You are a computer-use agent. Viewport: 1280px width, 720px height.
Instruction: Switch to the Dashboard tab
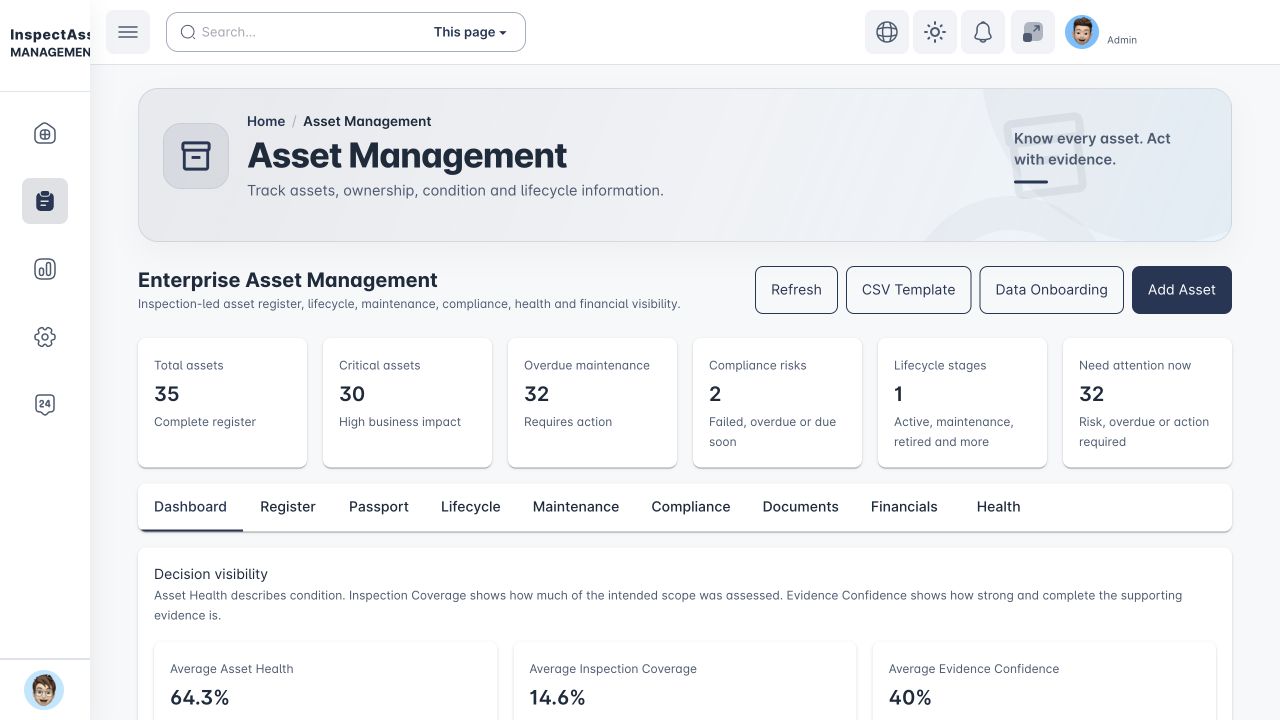(x=190, y=507)
